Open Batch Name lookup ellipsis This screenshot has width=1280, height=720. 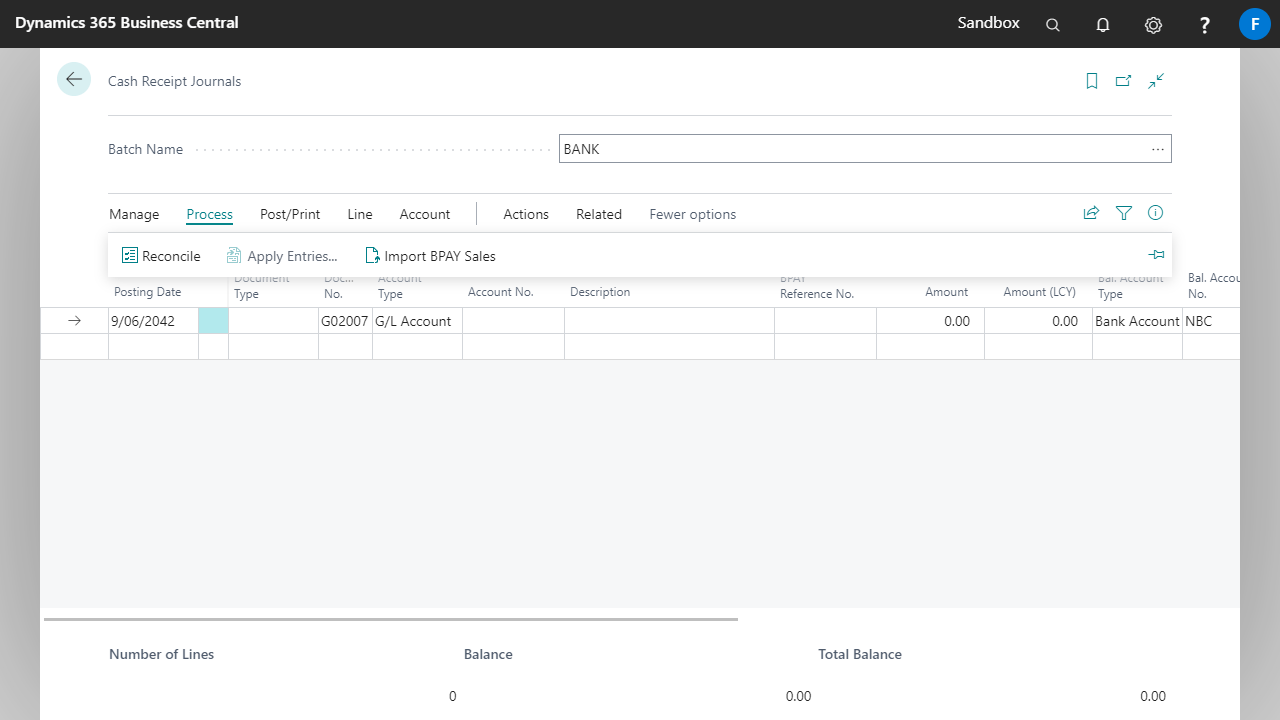[x=1157, y=149]
